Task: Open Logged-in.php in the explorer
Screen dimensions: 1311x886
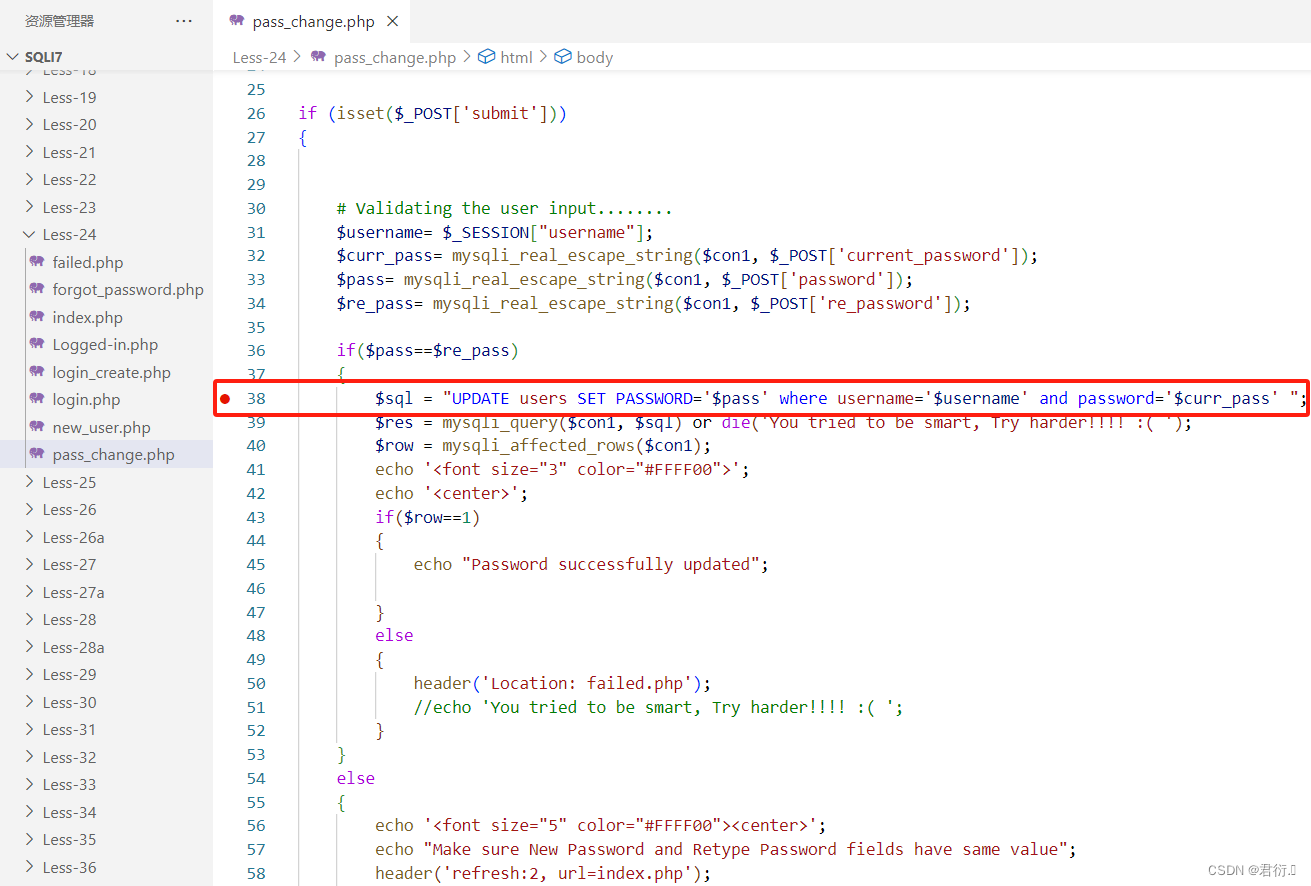Action: click(105, 345)
